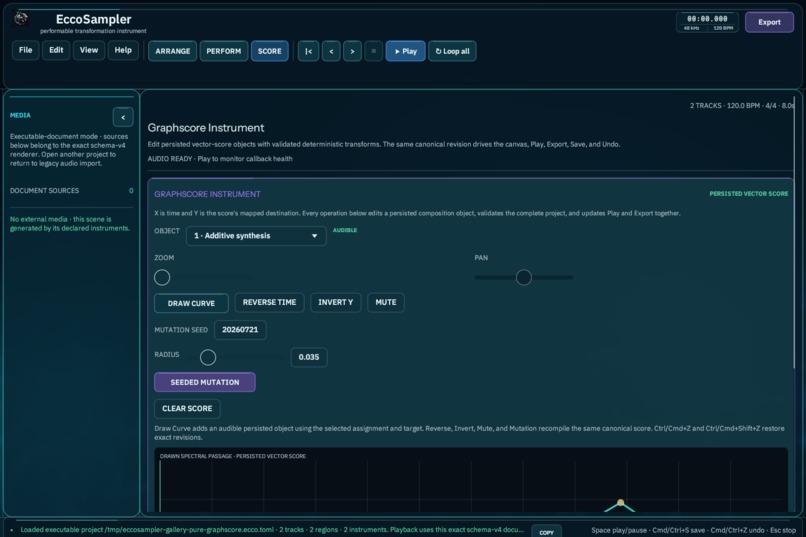Click the Mutation Seed field 20260721
Image resolution: width=806 pixels, height=537 pixels.
click(240, 330)
